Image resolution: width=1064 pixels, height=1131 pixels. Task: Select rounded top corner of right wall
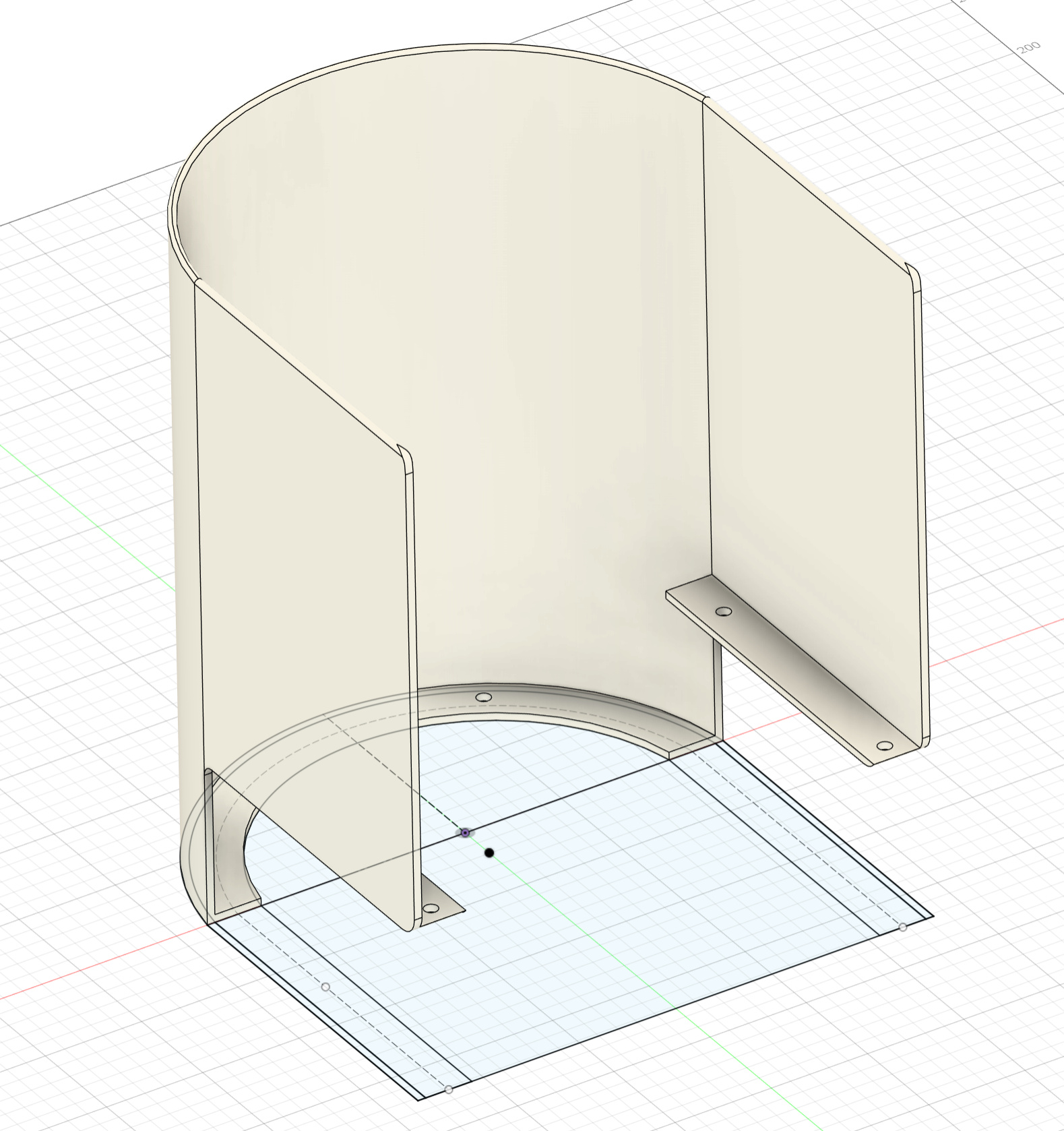(914, 274)
